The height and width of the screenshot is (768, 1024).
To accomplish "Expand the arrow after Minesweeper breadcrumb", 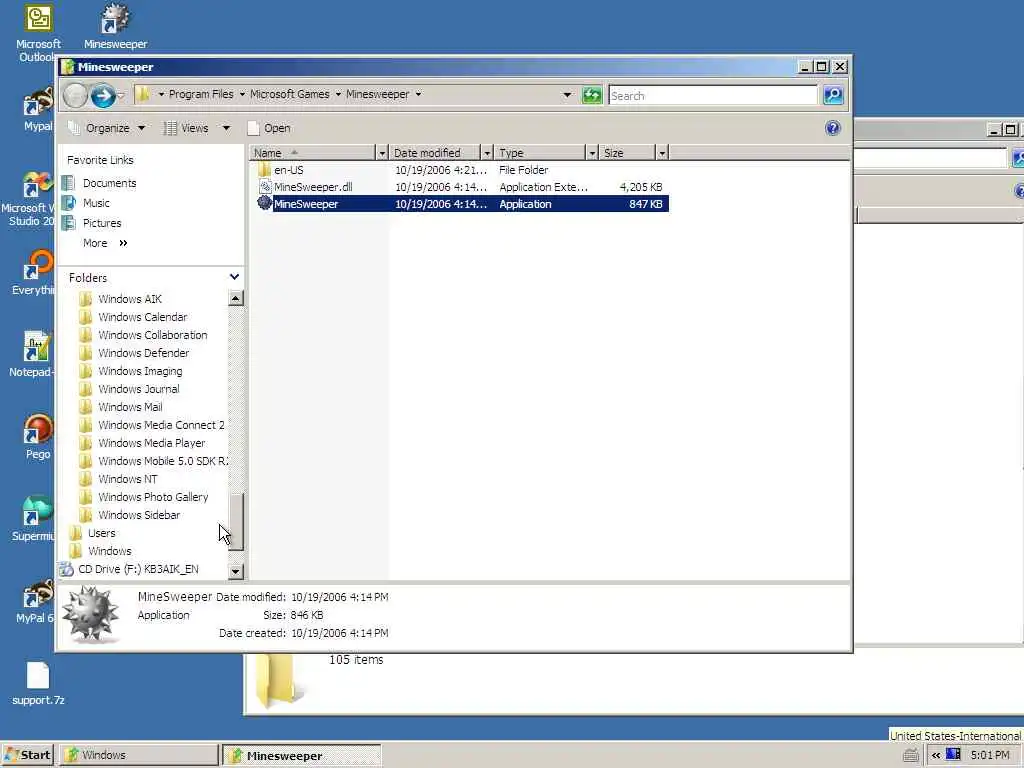I will [418, 95].
